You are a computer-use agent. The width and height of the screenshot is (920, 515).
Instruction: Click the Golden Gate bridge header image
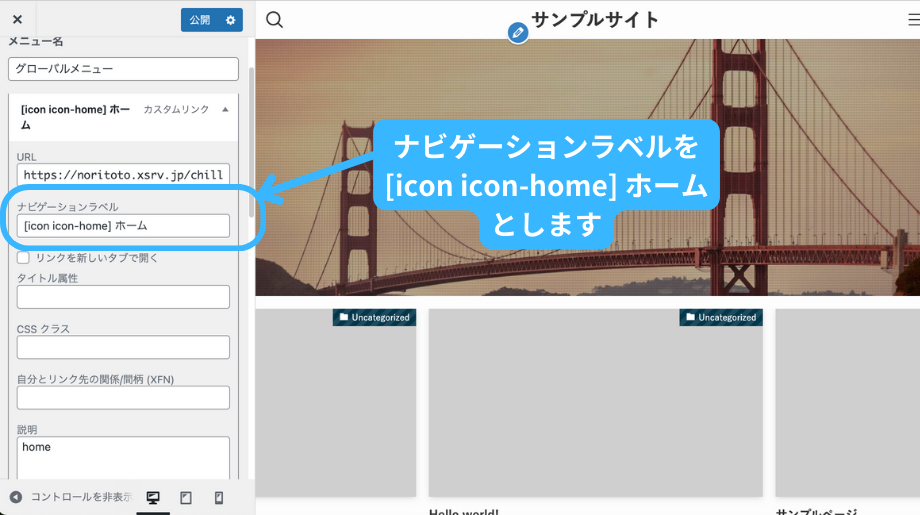pyautogui.click(x=587, y=167)
